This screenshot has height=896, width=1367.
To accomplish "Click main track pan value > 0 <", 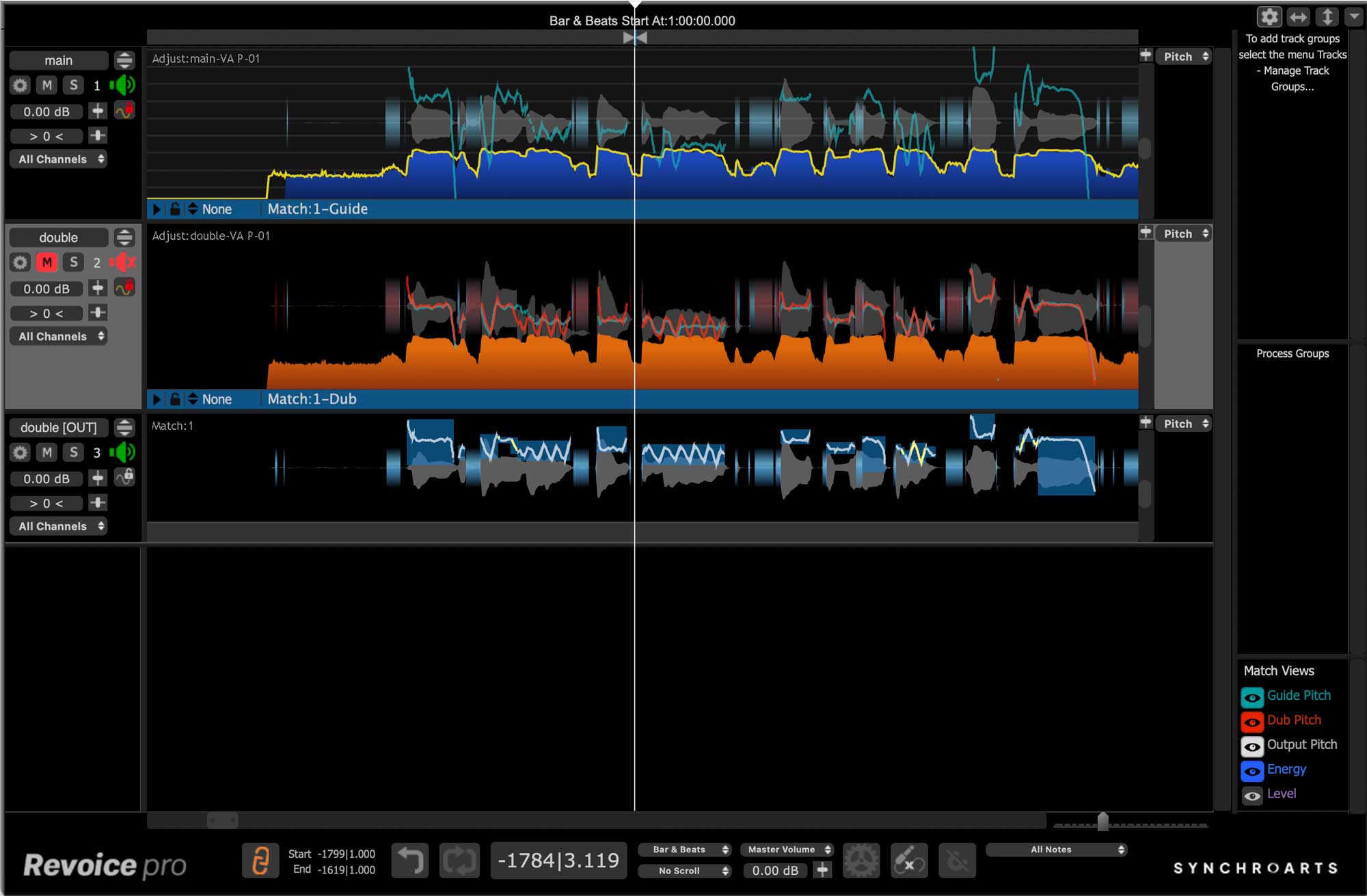I will [46, 136].
